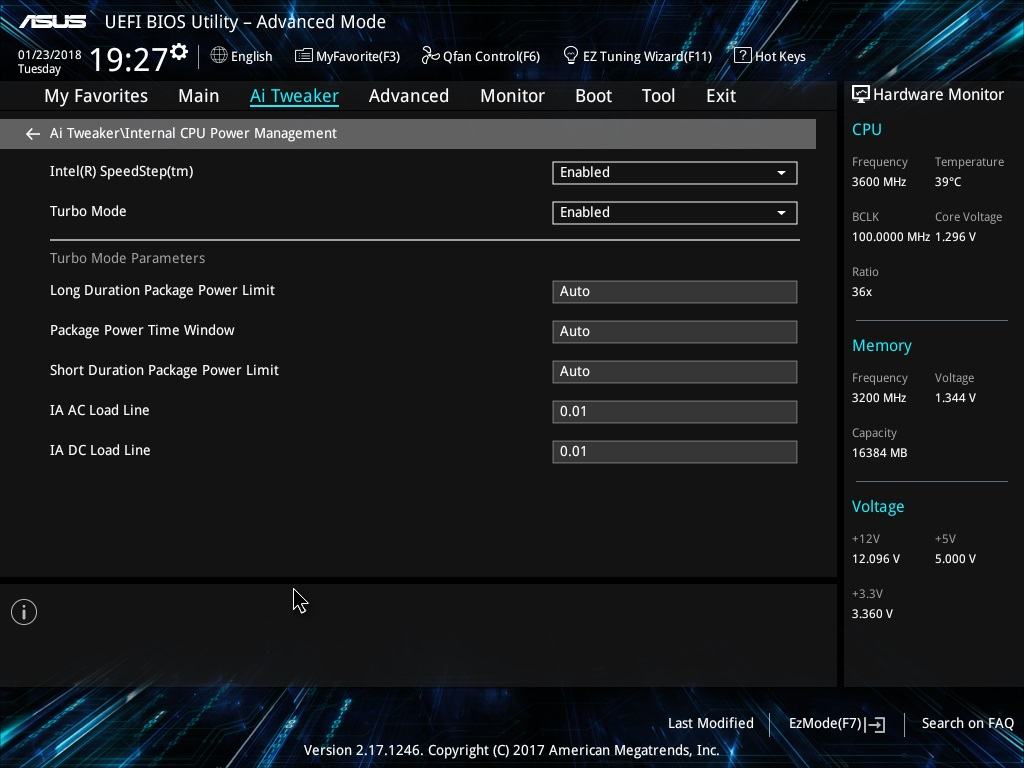Screen dimensions: 1024x768
Task: Click the Turbo Mode Parameters heading
Action: point(127,259)
